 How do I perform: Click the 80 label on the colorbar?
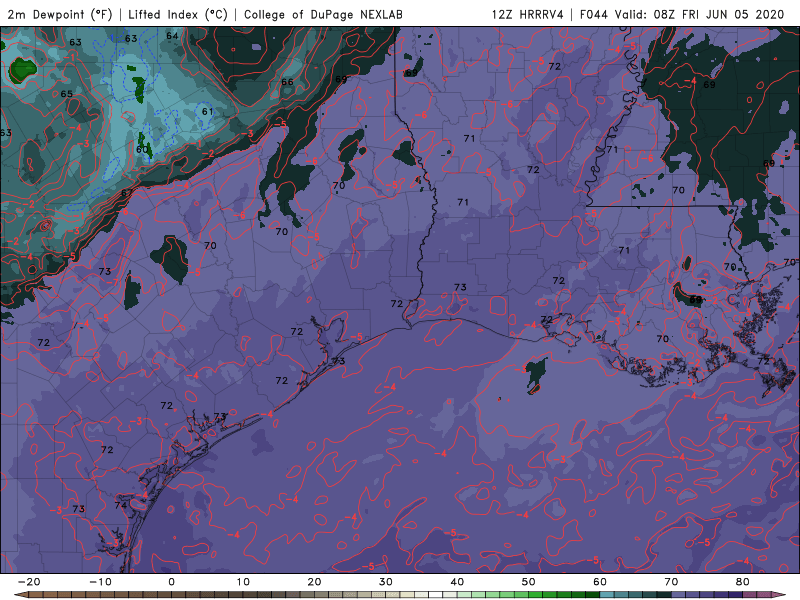tap(743, 582)
